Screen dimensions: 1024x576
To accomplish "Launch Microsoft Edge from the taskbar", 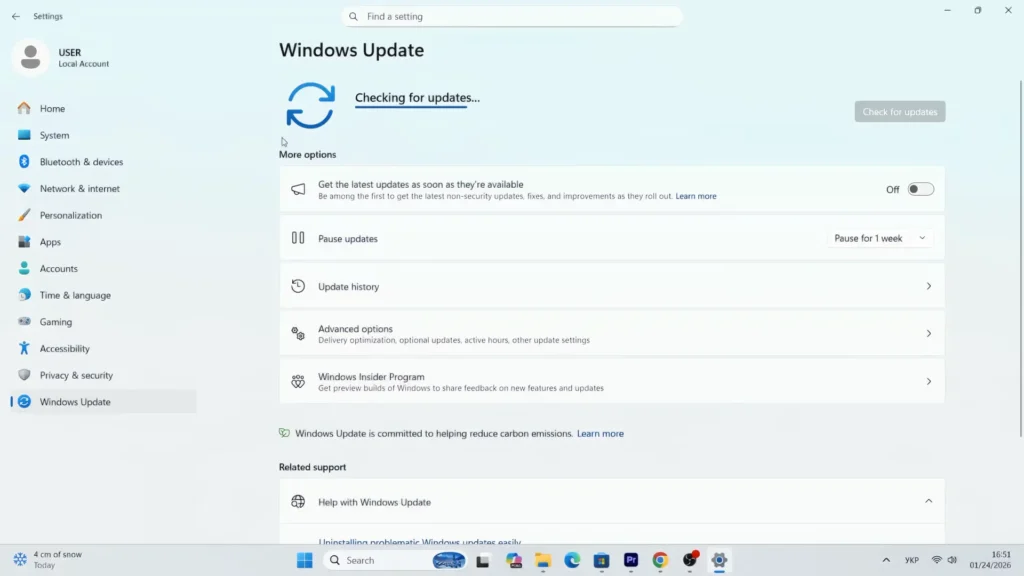I will point(572,560).
